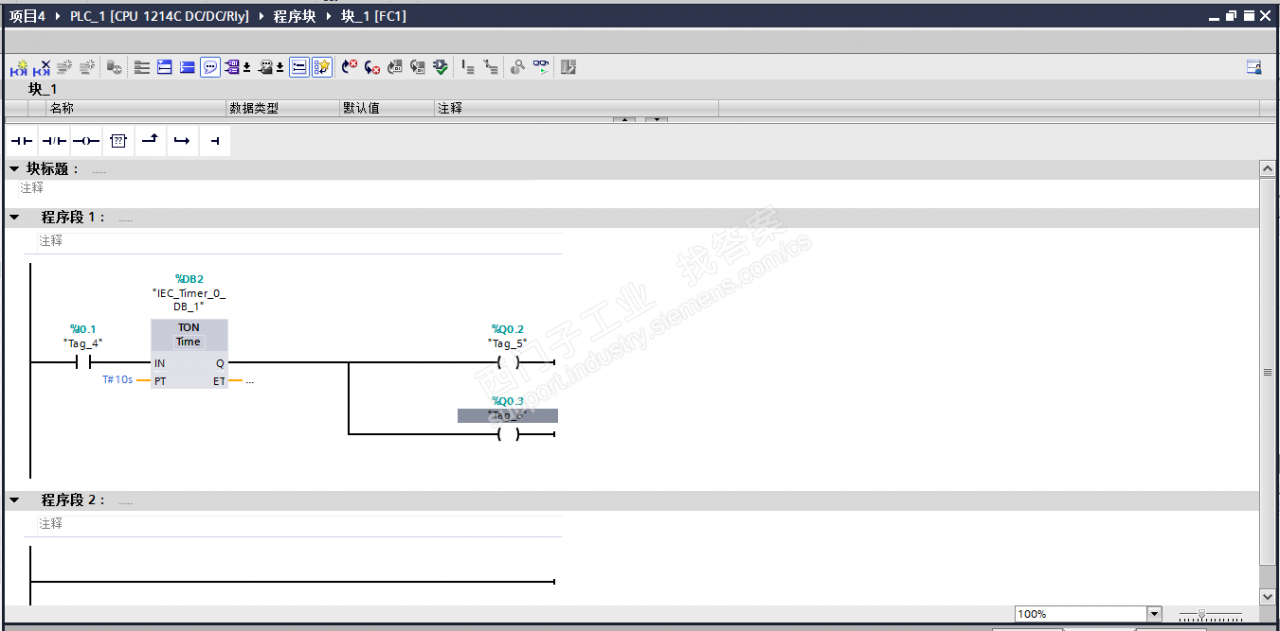Click 程序块 in the breadcrumb path

(295, 17)
